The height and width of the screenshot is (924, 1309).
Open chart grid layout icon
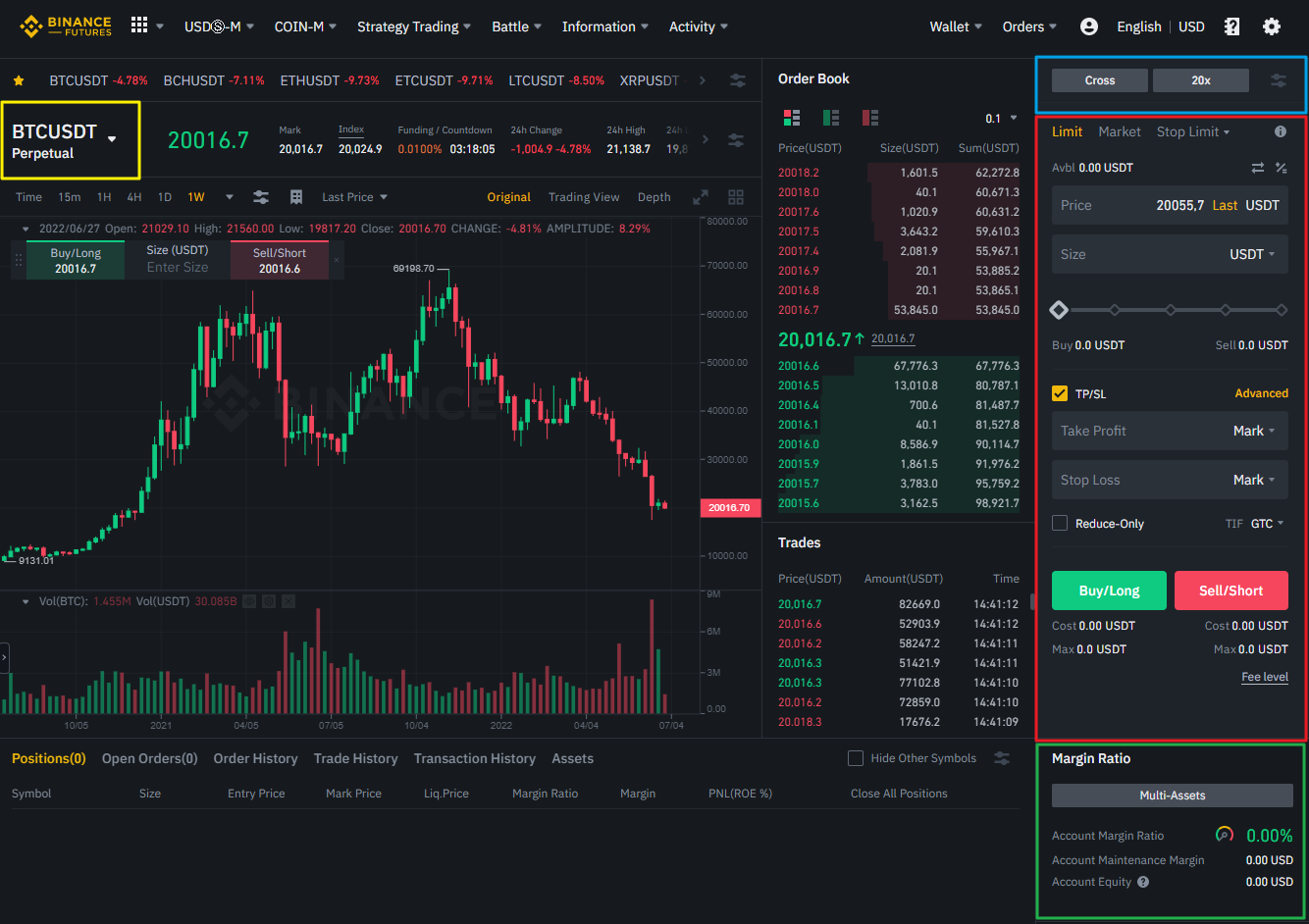(736, 197)
